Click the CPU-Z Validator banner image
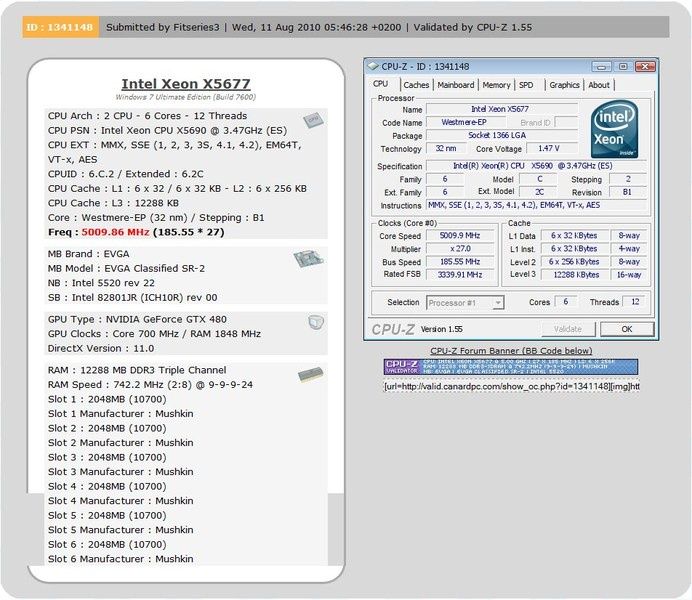 [511, 367]
